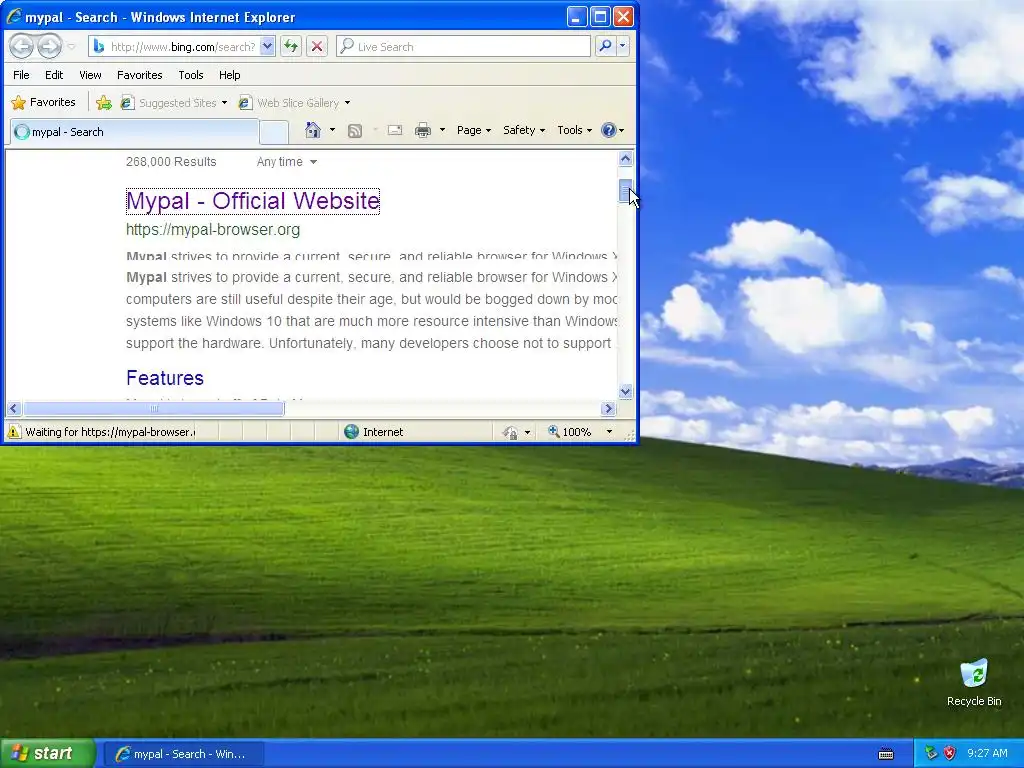Expand the Print dropdown arrow
The width and height of the screenshot is (1024, 768).
click(x=442, y=130)
